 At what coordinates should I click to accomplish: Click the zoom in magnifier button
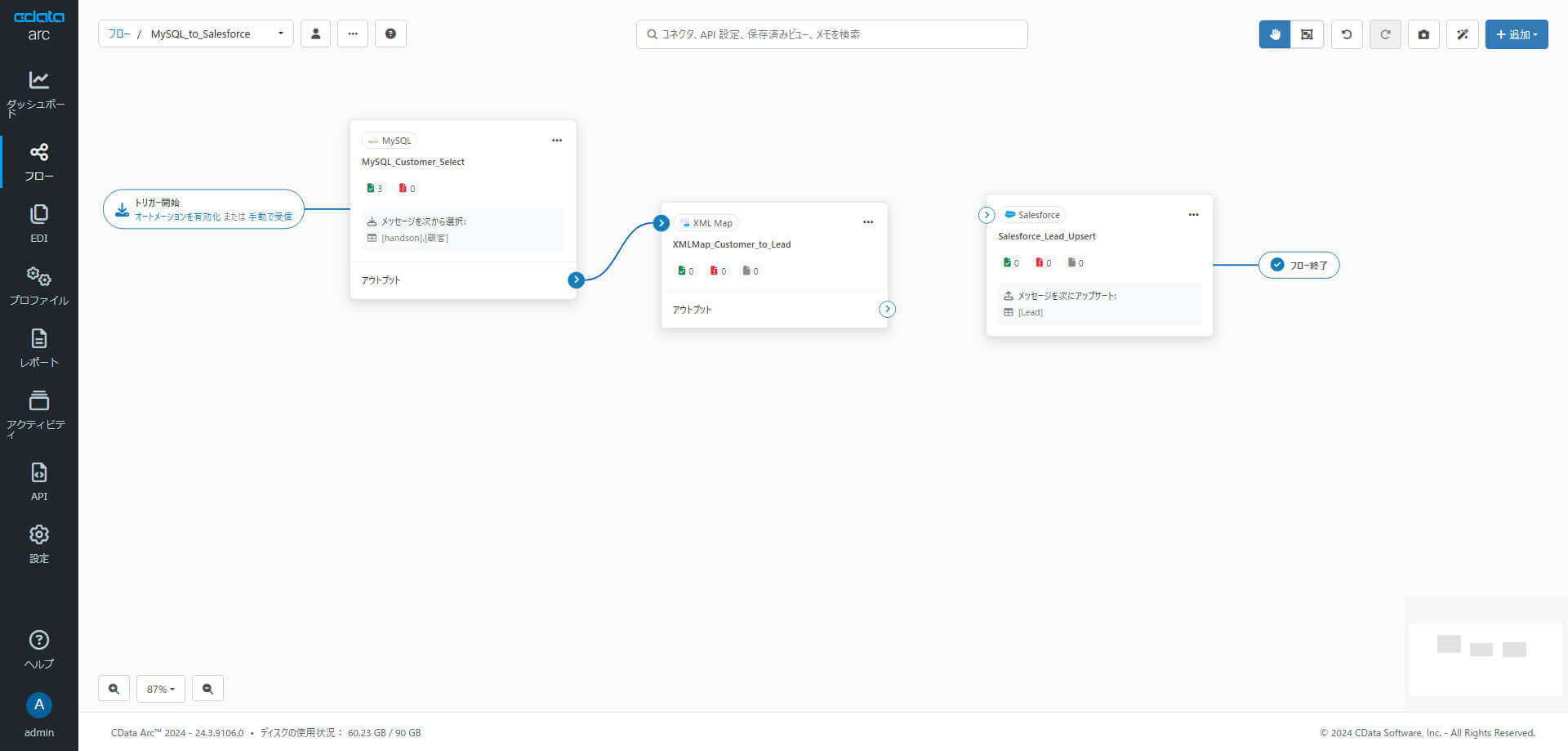114,689
